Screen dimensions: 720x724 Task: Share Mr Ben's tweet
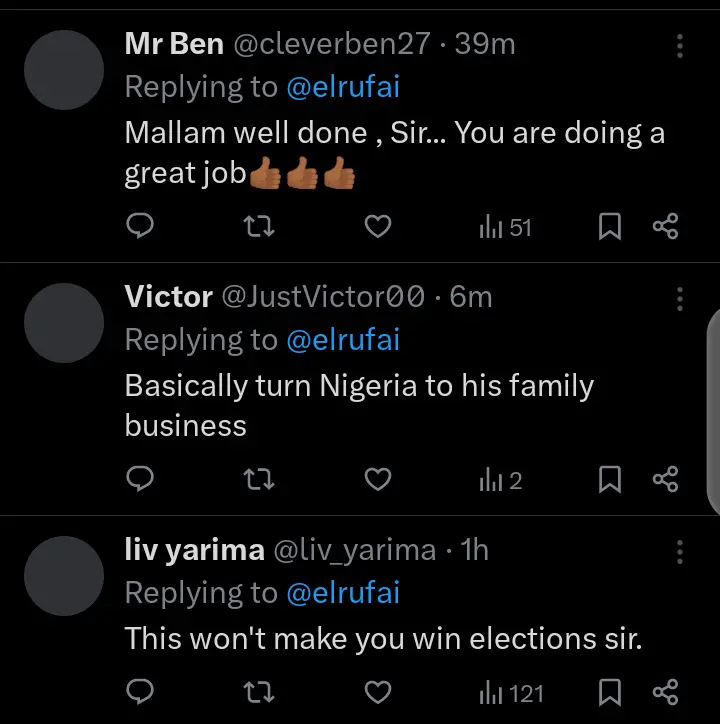click(x=665, y=228)
